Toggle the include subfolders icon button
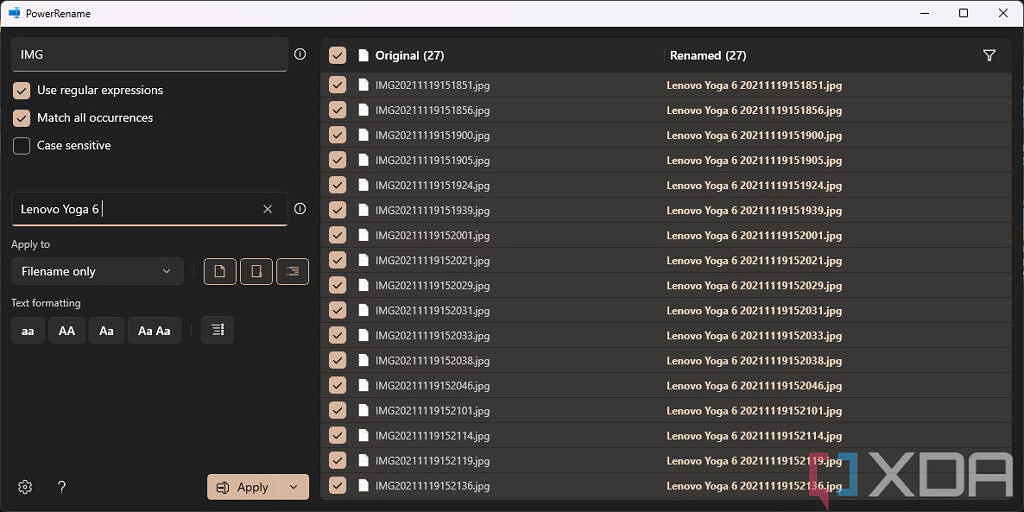The width and height of the screenshot is (1024, 512). click(292, 271)
